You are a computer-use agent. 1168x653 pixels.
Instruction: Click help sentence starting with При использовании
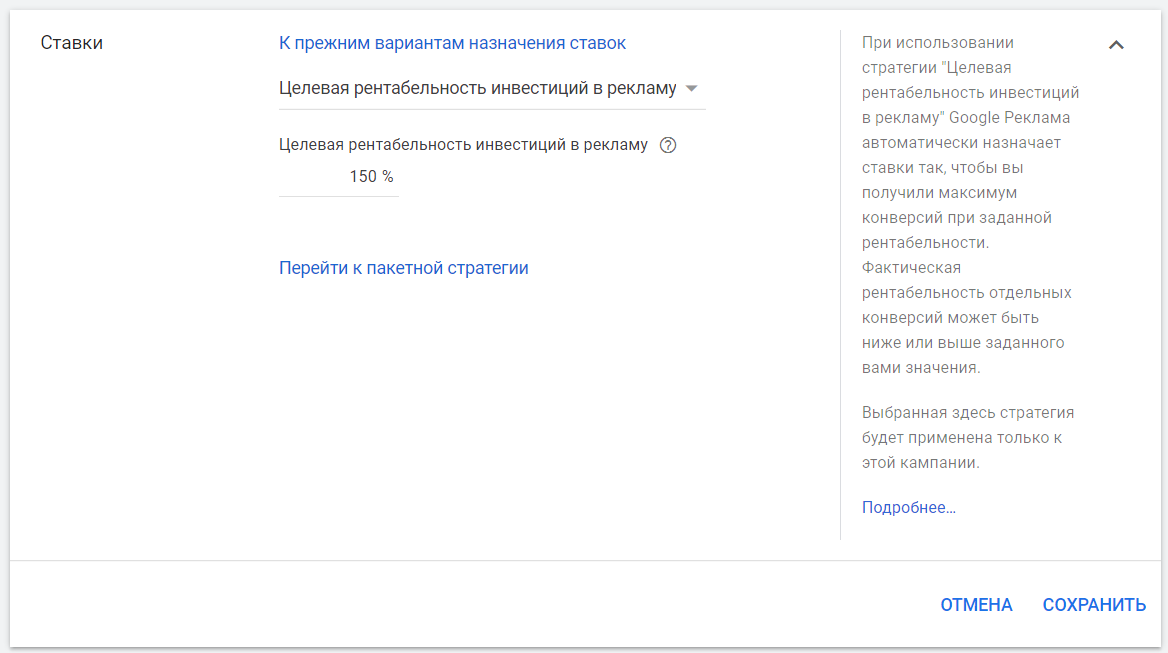coord(937,43)
